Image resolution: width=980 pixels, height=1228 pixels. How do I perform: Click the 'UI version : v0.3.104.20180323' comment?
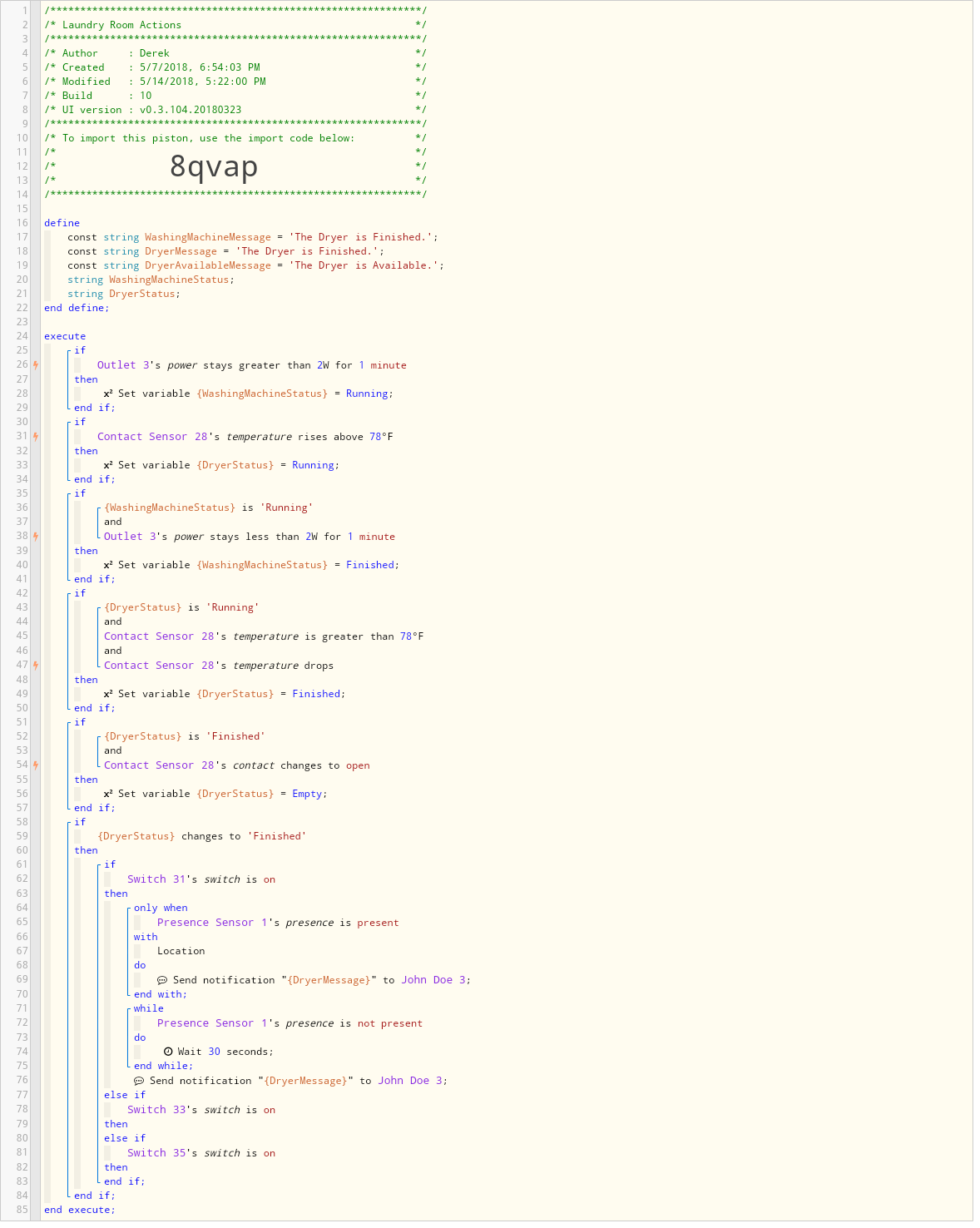pyautogui.click(x=151, y=110)
